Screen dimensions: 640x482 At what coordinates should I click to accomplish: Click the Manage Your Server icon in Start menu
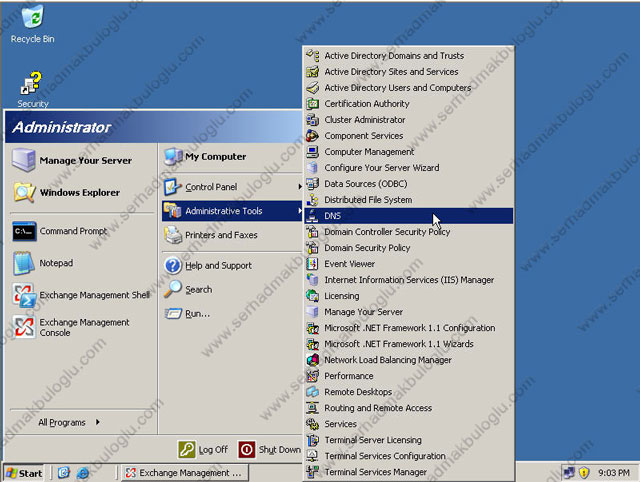click(24, 160)
